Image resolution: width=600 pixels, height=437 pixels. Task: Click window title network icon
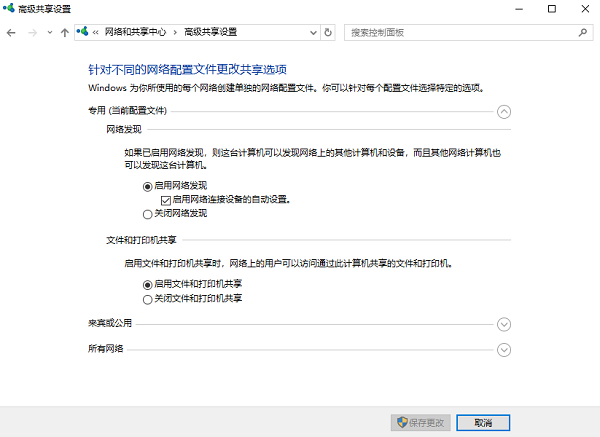point(9,8)
